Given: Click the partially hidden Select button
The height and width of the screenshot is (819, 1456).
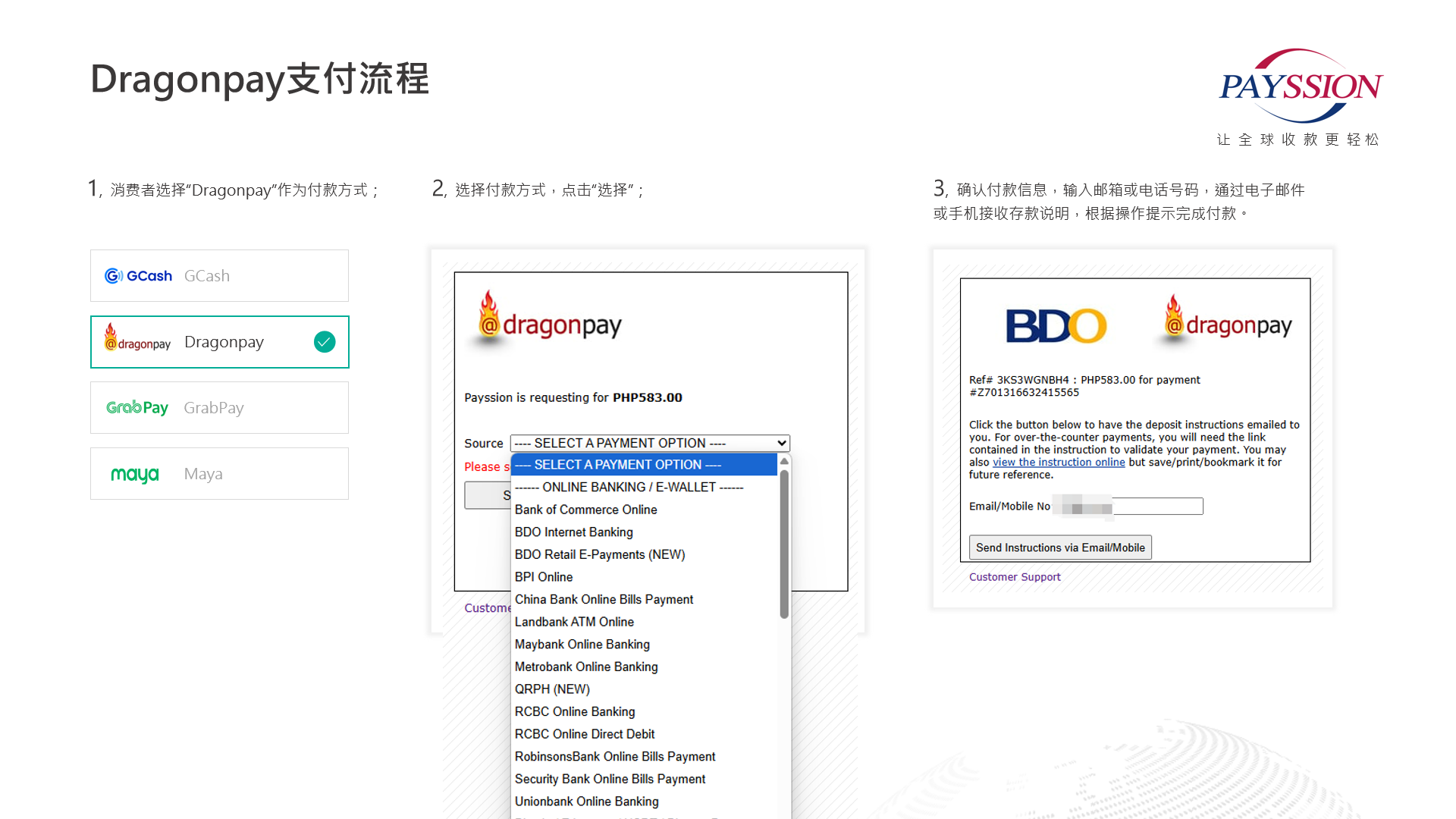Looking at the screenshot, I should (488, 495).
